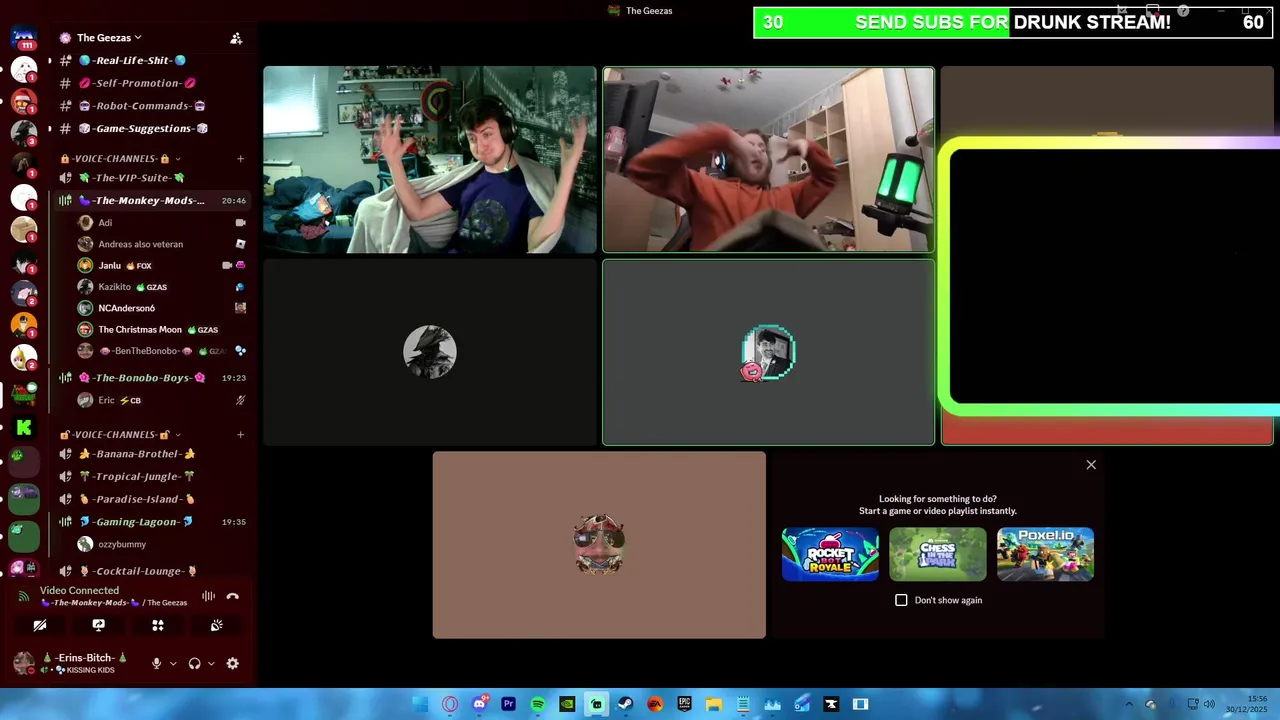Disconnect from the voice channel
Viewport: 1280px width, 720px height.
point(233,596)
